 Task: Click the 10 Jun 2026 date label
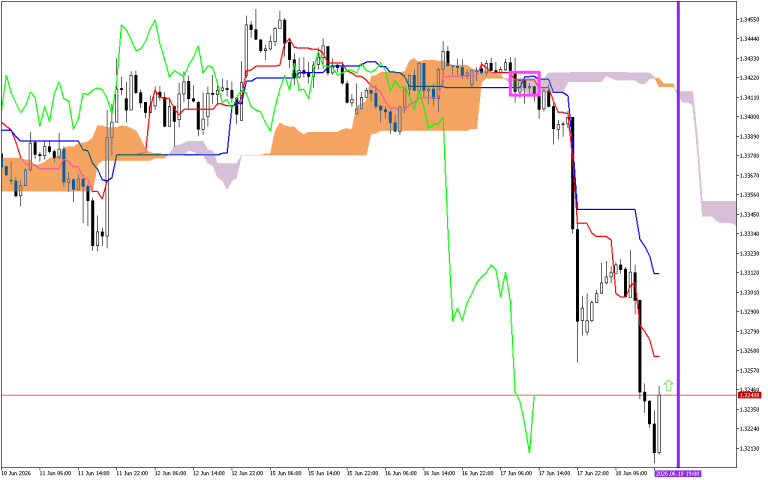(16, 473)
